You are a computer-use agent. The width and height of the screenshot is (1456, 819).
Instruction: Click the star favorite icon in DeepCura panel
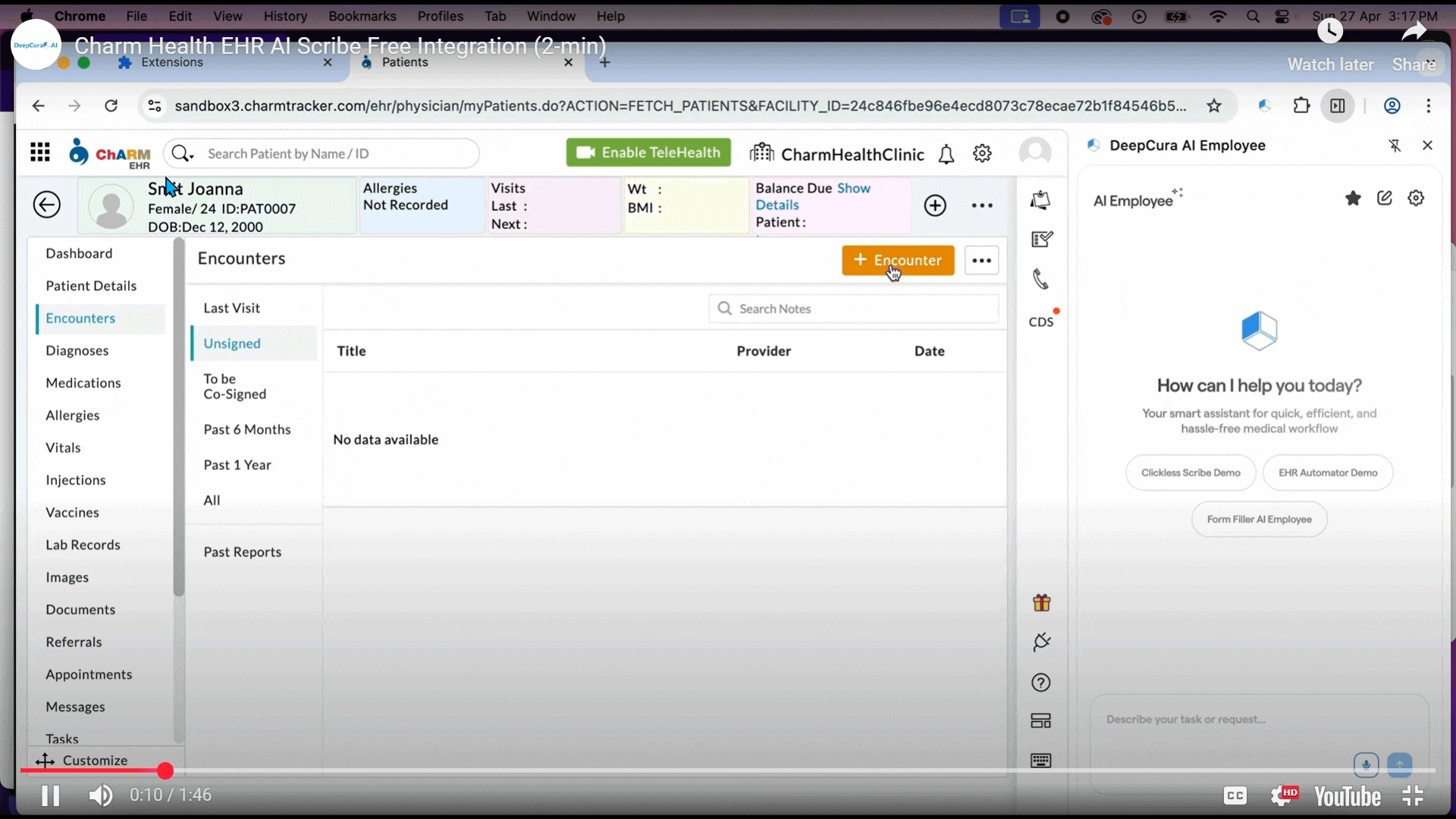1353,199
